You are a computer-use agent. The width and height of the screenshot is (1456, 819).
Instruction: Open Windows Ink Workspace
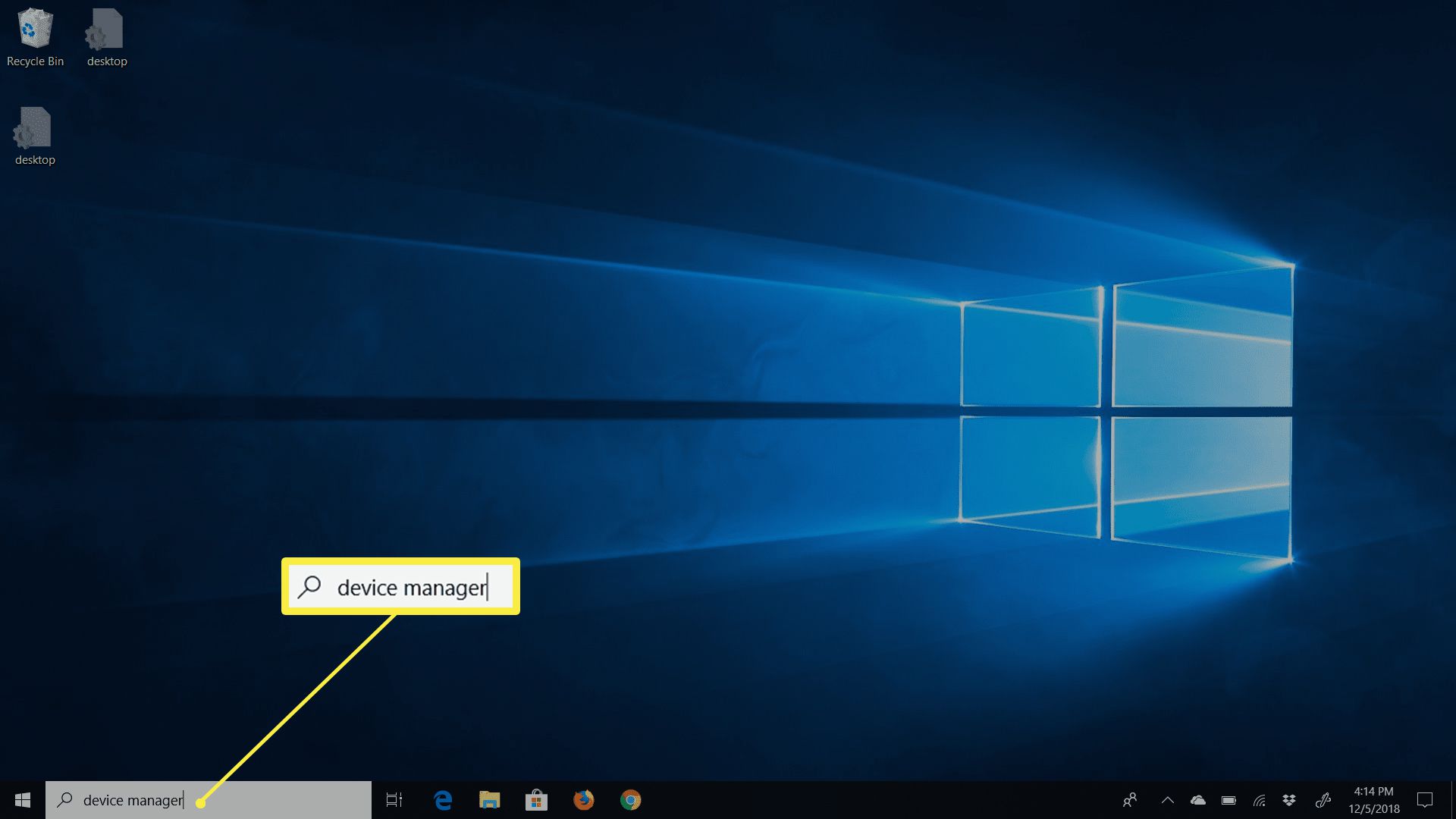point(1323,800)
